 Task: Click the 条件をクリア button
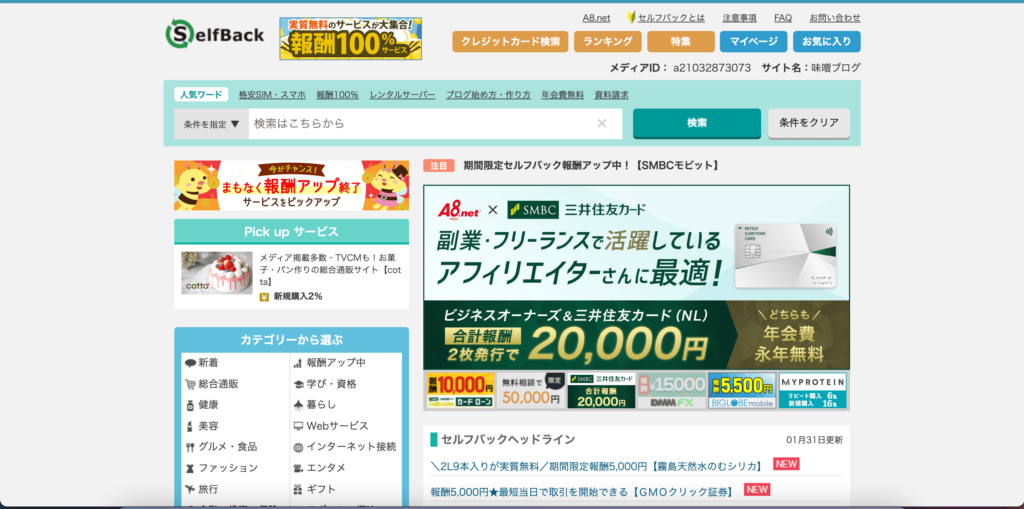(809, 123)
